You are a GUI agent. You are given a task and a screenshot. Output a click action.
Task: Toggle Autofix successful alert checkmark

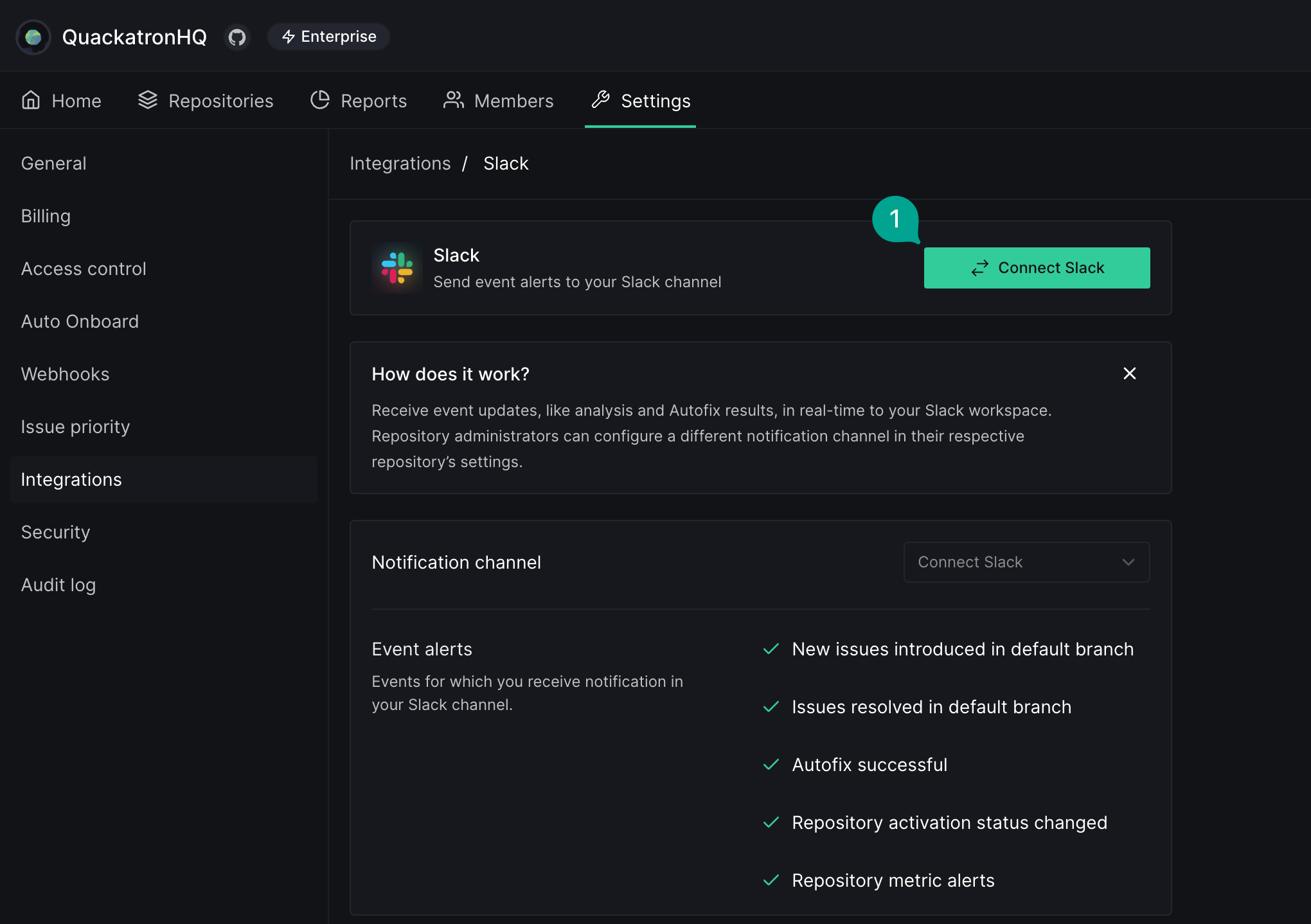(771, 765)
